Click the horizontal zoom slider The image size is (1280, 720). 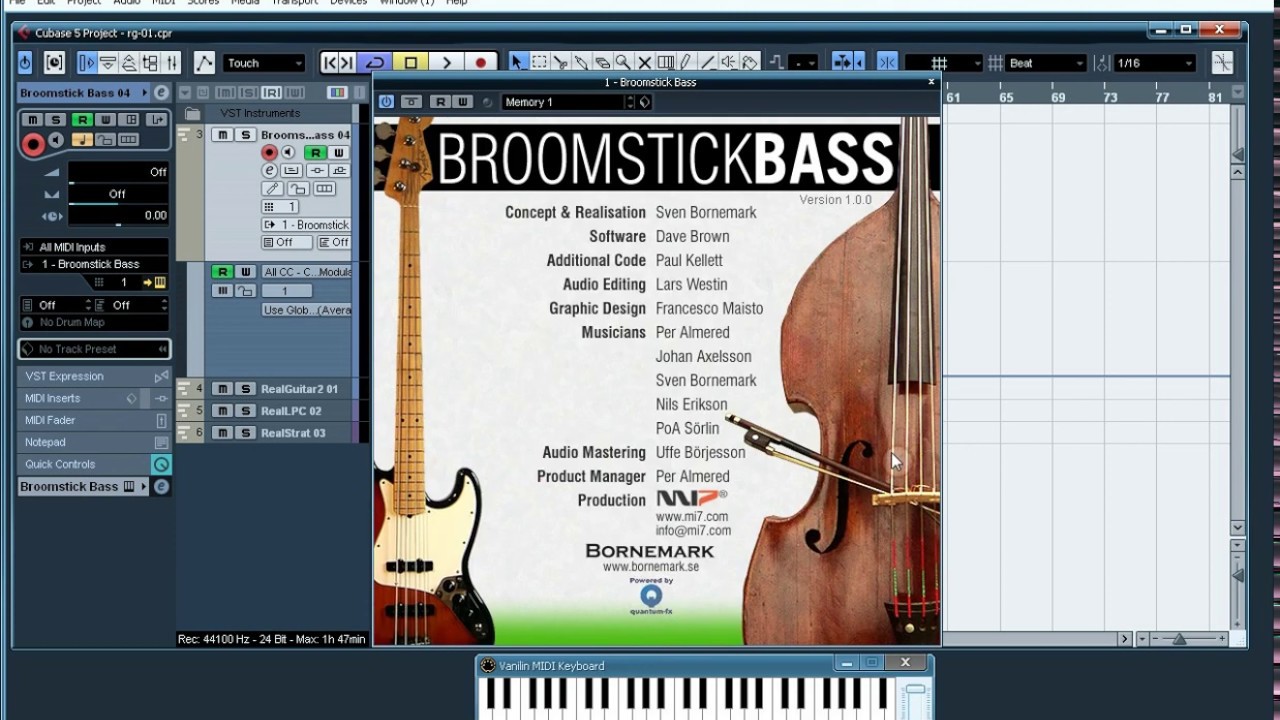pos(1187,638)
